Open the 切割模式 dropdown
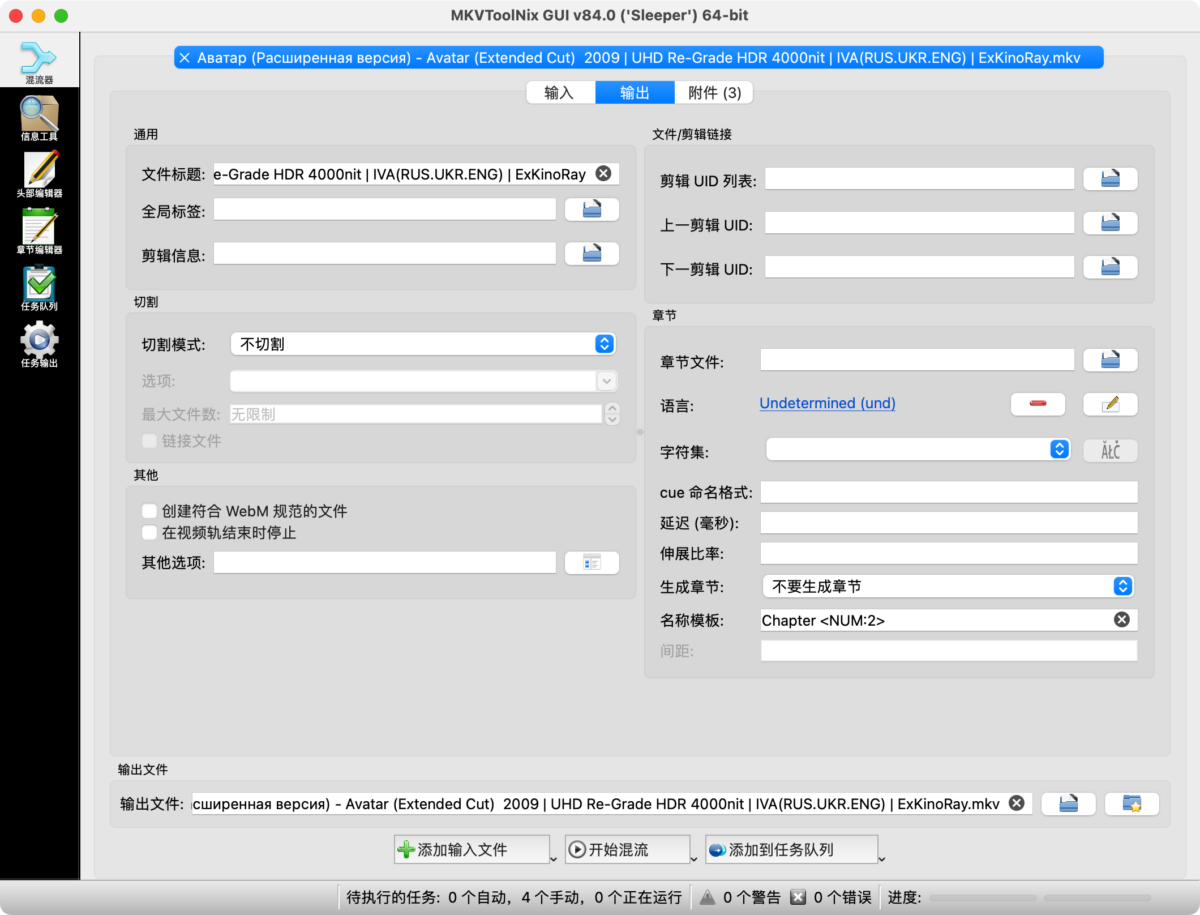1200x915 pixels. pos(423,344)
